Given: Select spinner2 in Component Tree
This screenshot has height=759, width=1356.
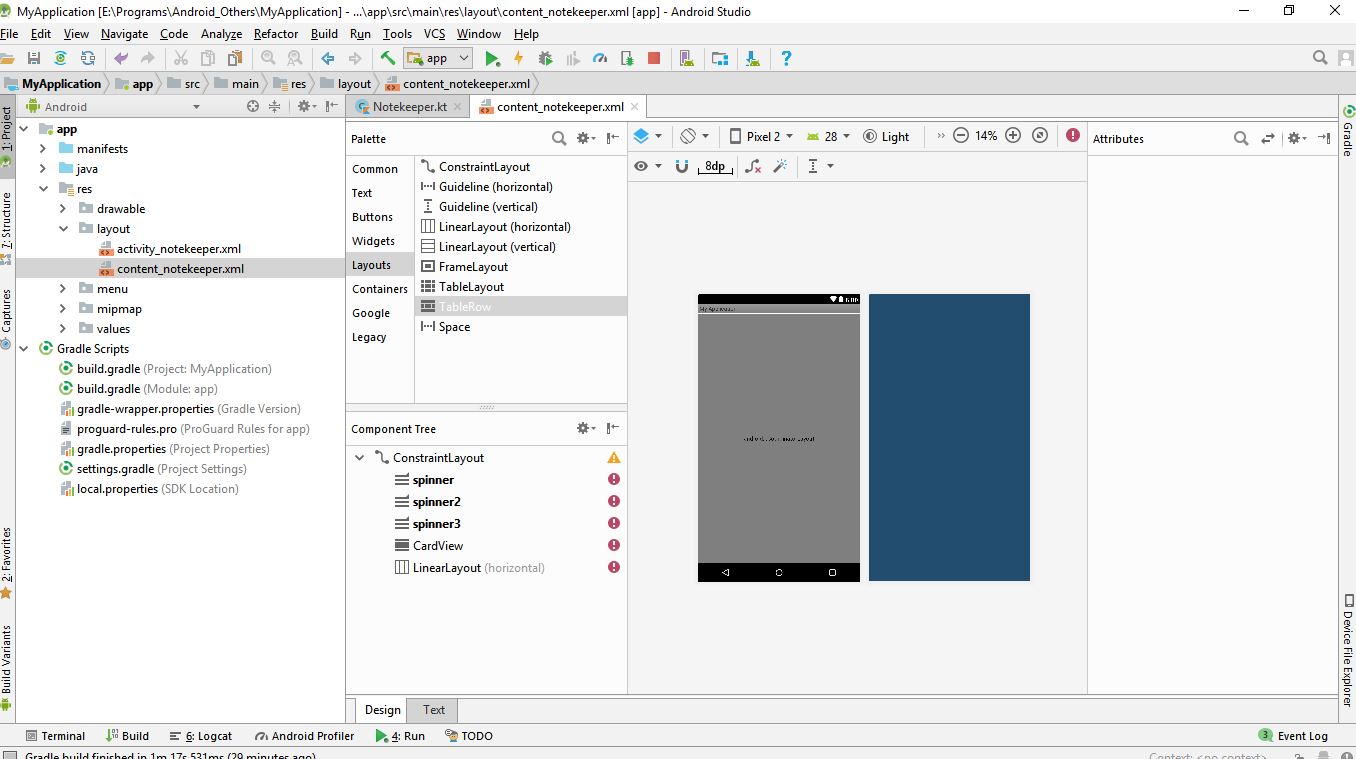Looking at the screenshot, I should click(x=437, y=501).
